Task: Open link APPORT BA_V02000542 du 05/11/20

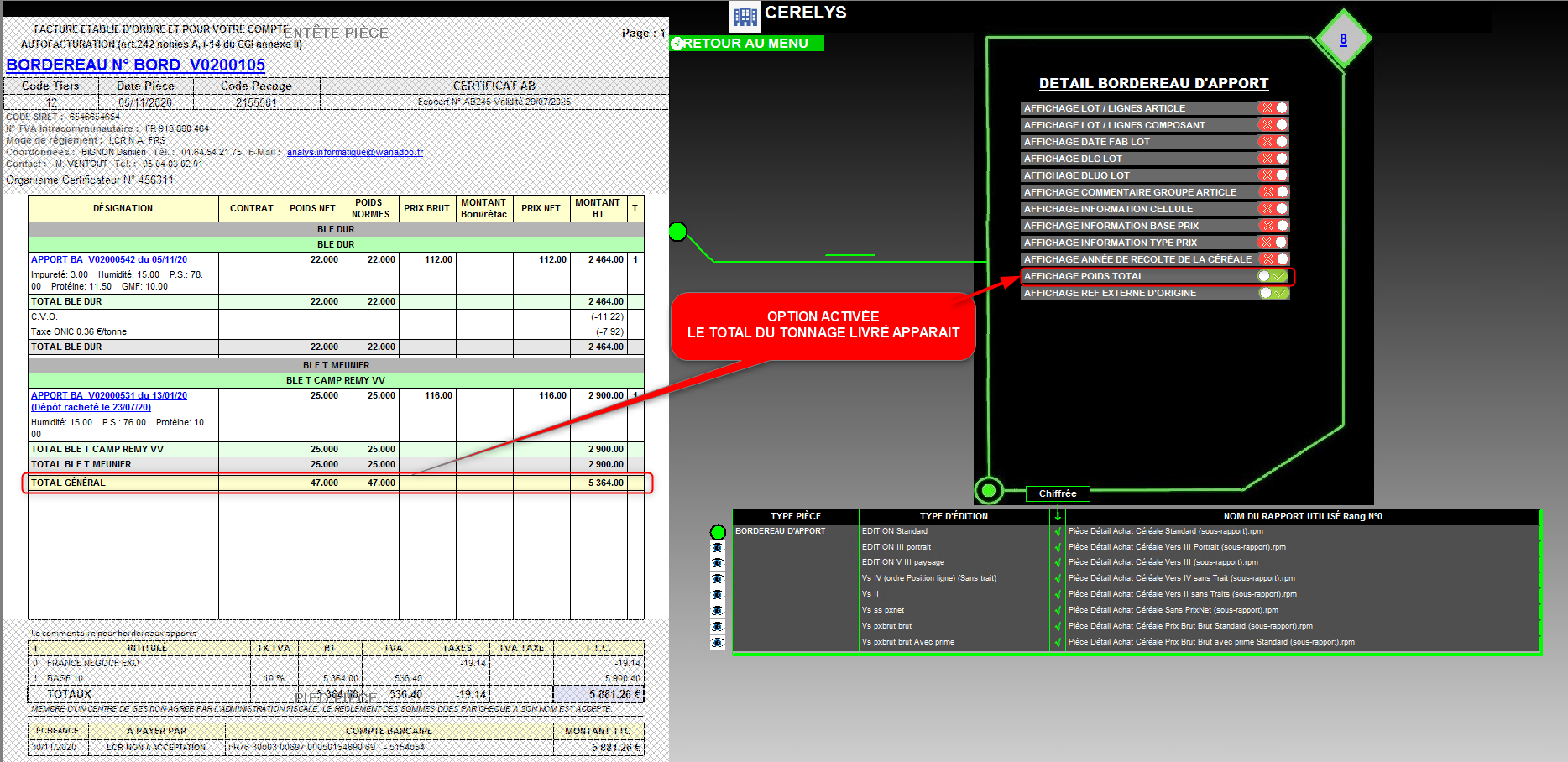Action: point(109,260)
